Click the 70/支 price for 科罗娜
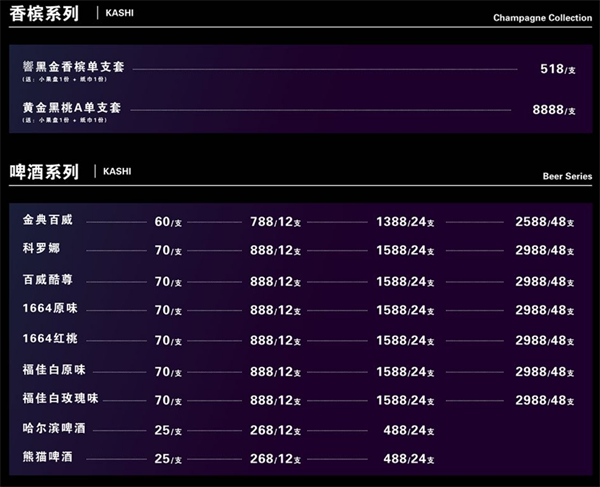600x487 pixels. point(168,251)
